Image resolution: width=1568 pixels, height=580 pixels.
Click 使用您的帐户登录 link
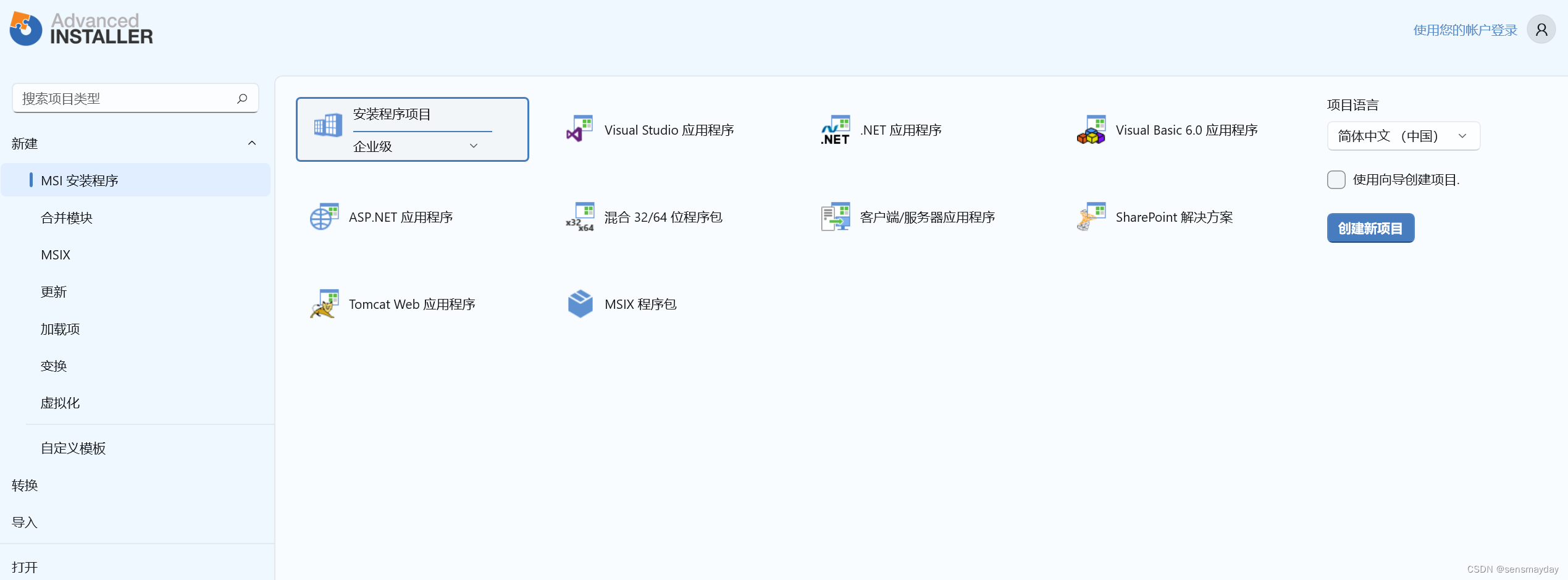(1465, 30)
